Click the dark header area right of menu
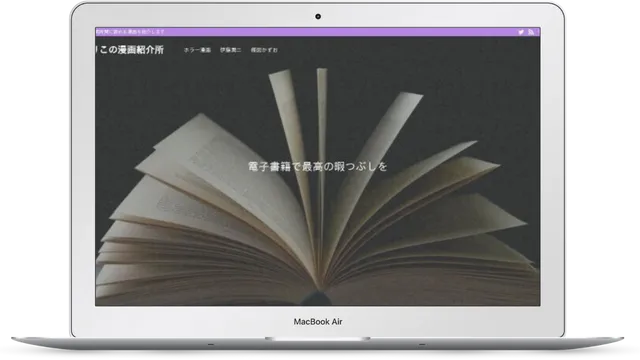 click(408, 50)
